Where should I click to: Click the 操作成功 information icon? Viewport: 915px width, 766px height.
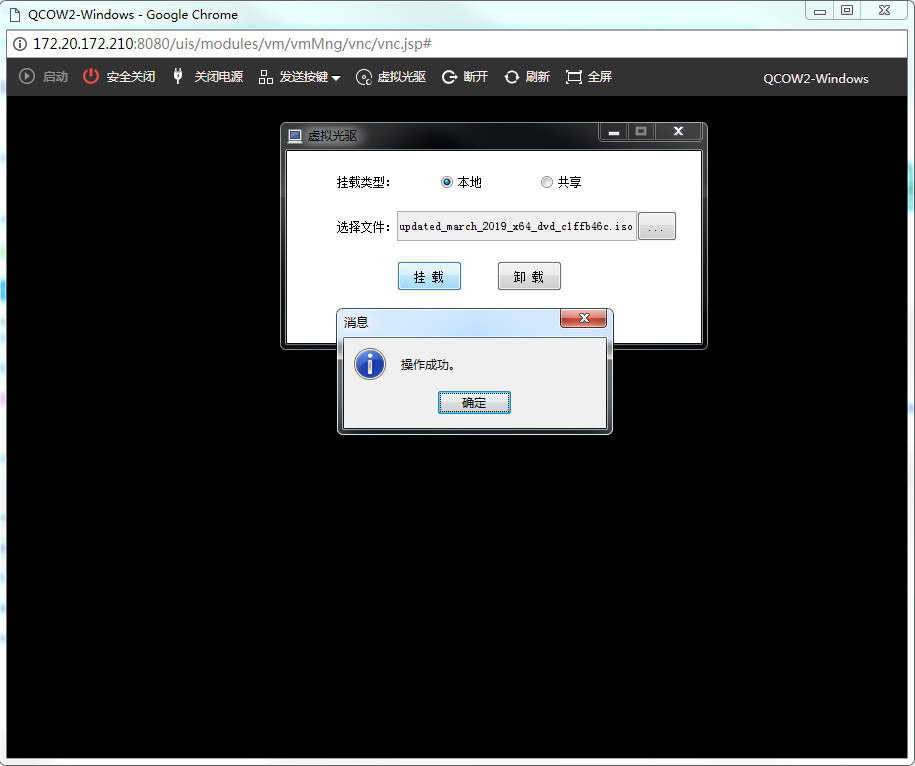[370, 364]
